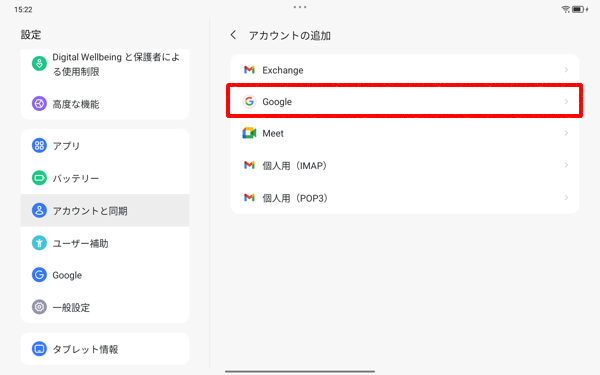
Task: Tap the アカウントと同期 person icon
Action: 39,210
